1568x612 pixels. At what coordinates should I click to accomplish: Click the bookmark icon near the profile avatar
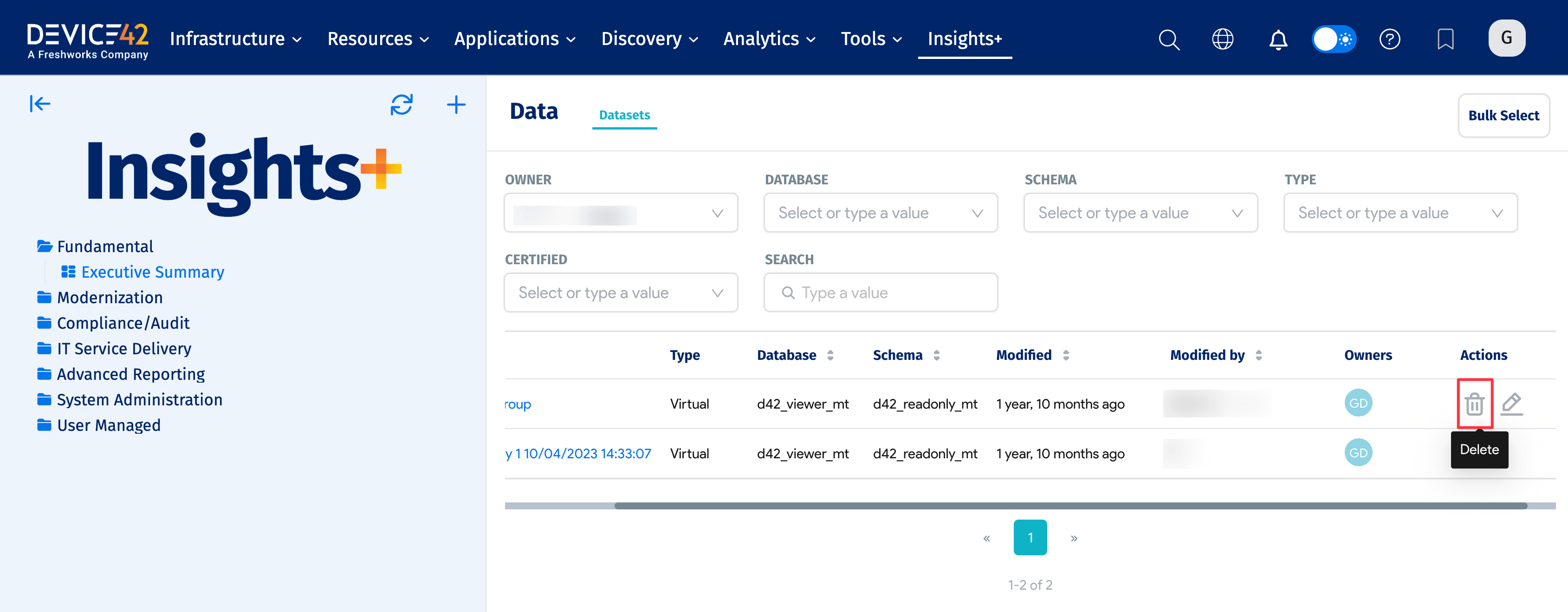[1446, 39]
